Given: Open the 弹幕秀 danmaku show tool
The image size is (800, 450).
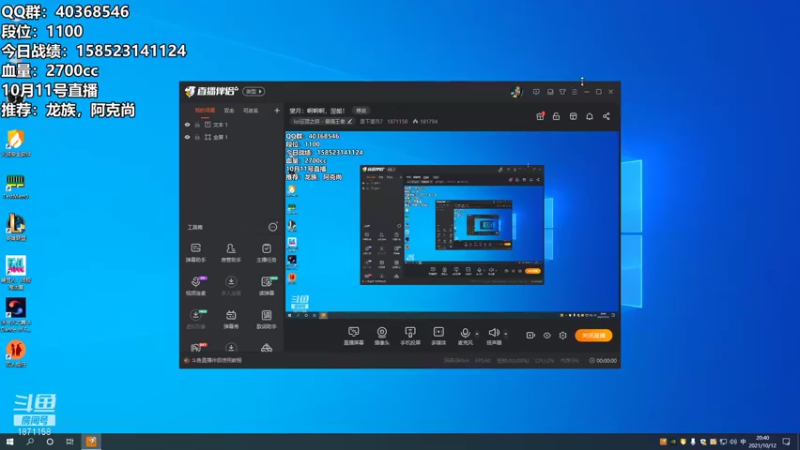Looking at the screenshot, I should [231, 319].
